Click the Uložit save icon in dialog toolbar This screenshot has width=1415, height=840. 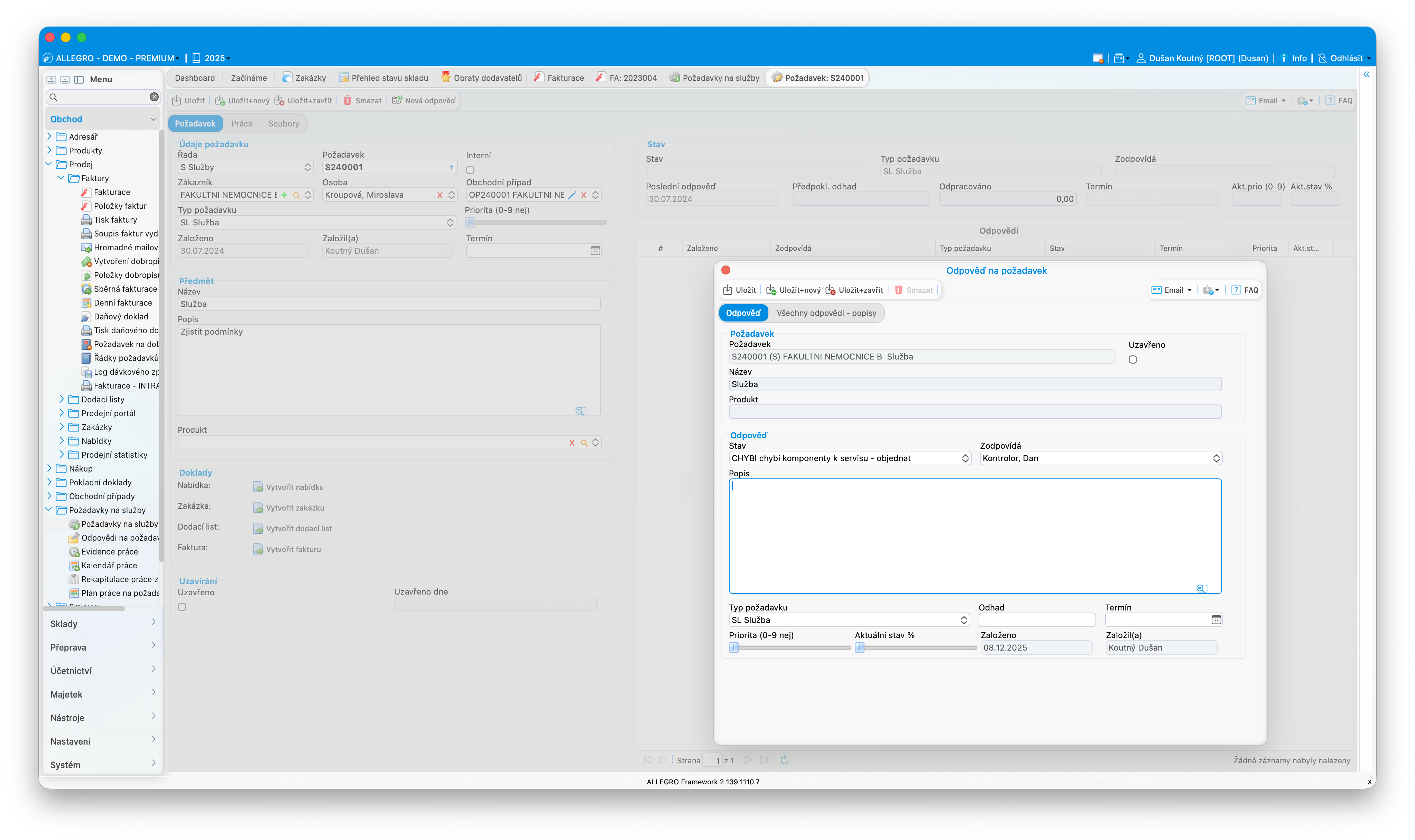click(x=727, y=290)
